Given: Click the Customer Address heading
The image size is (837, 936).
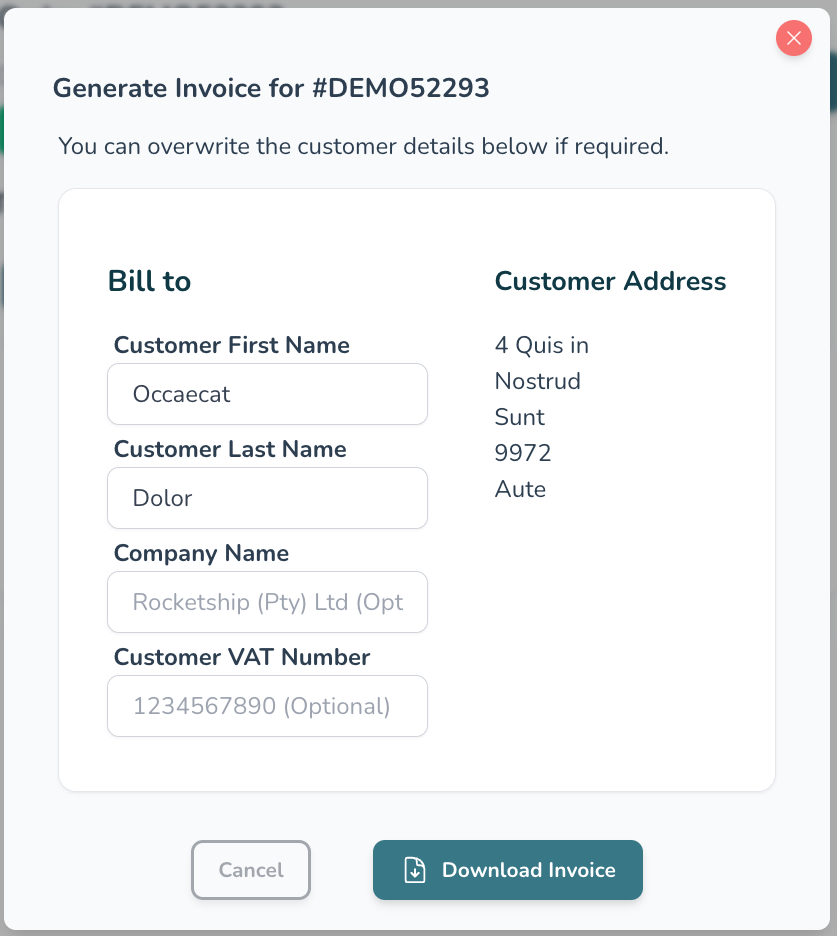Looking at the screenshot, I should click(610, 281).
